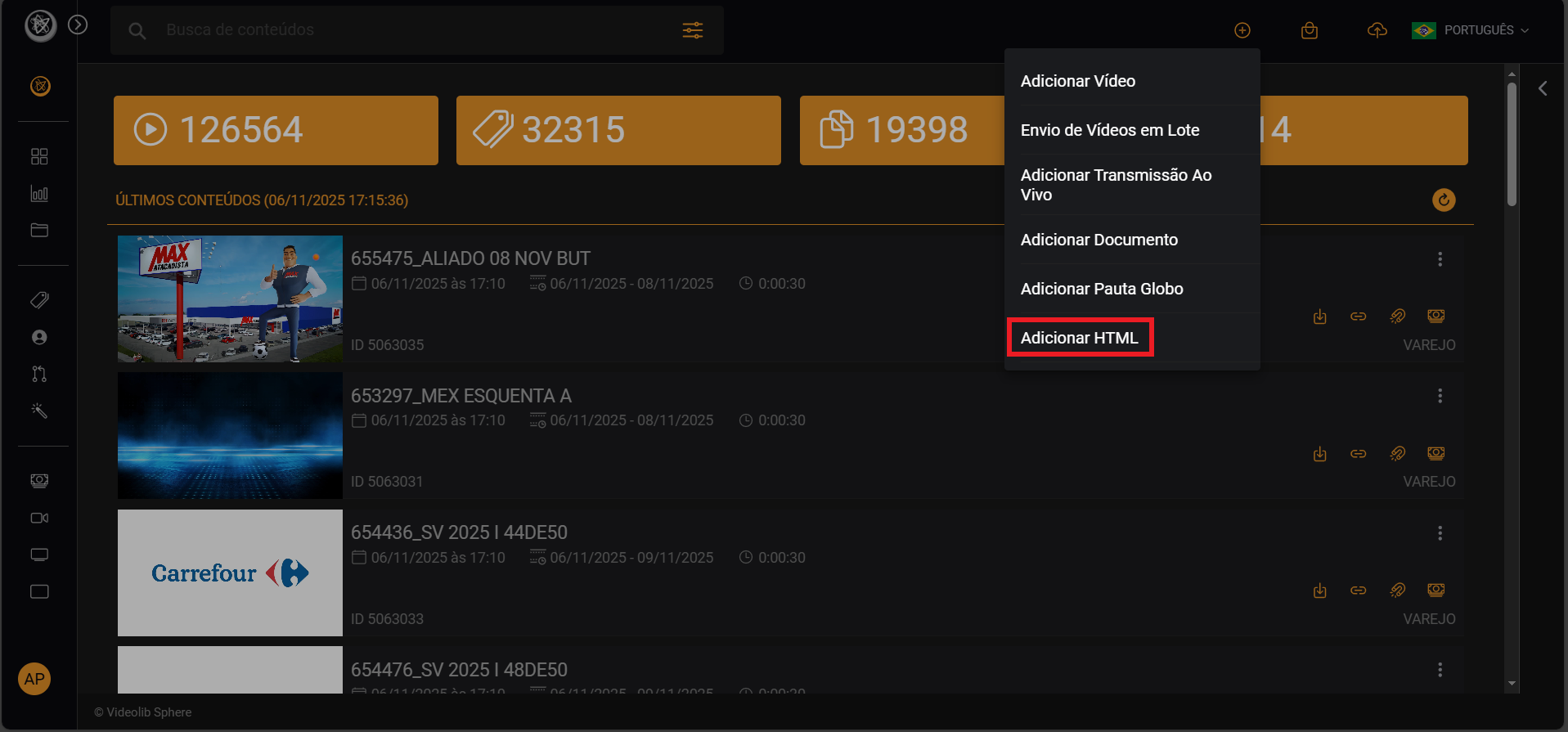Open more options for 653297_MEX ESQUENTA row

pos(1440,396)
